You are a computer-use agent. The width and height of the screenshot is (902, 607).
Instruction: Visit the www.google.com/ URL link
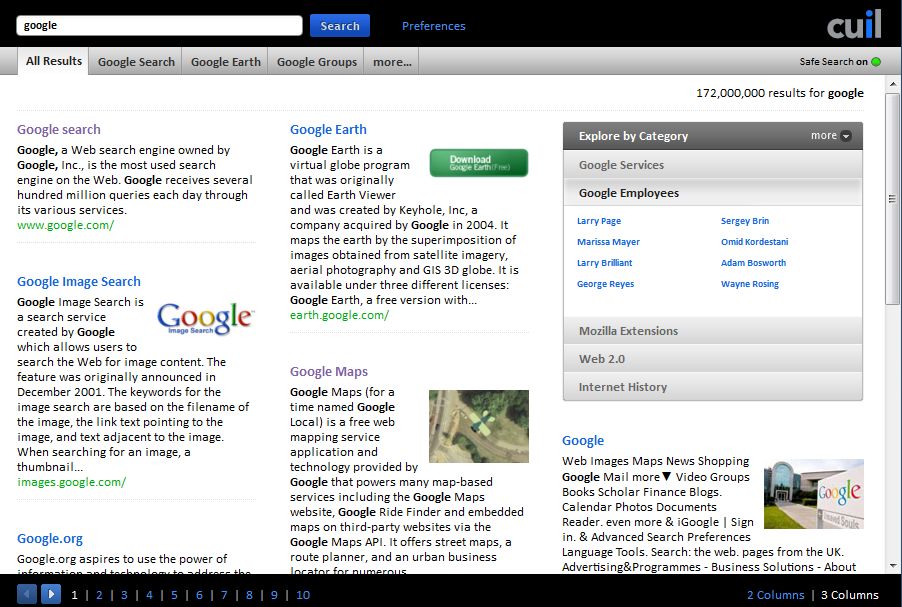click(x=66, y=225)
